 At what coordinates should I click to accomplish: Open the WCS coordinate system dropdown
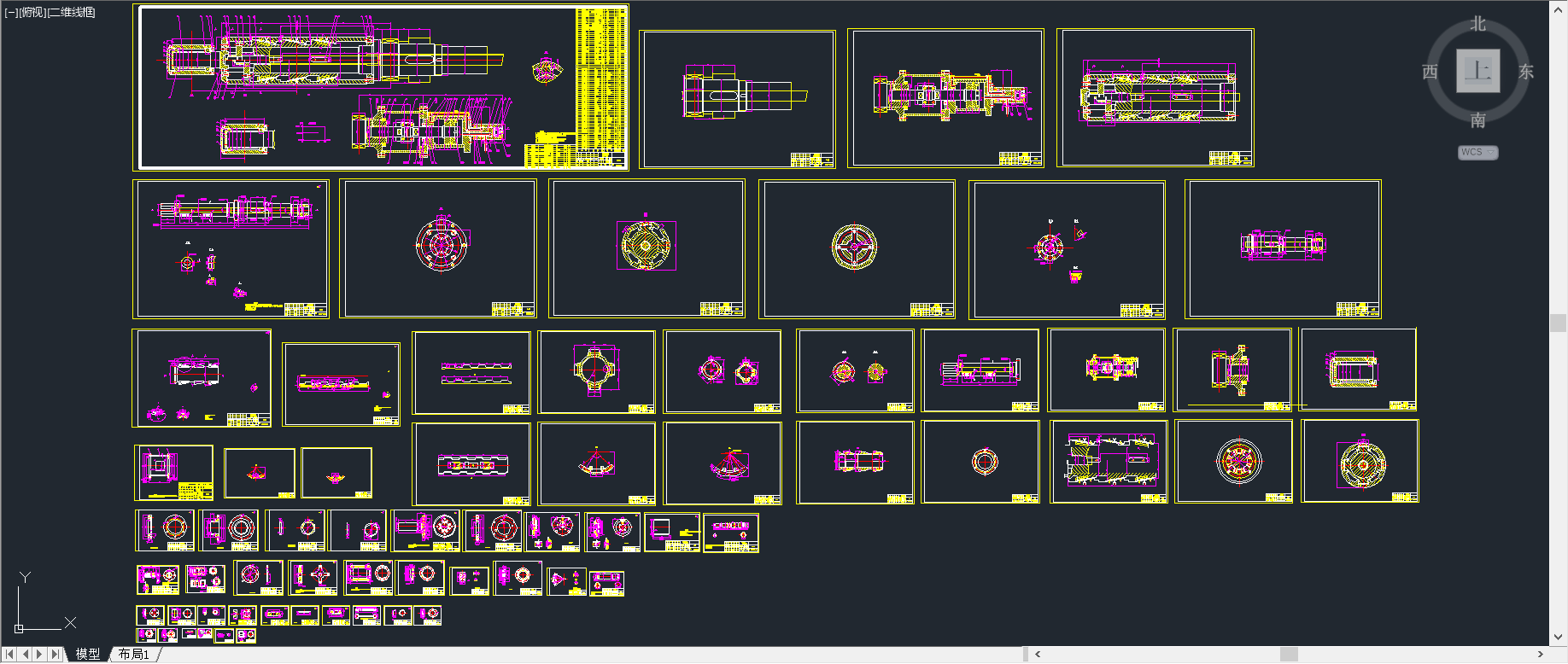tap(1477, 153)
